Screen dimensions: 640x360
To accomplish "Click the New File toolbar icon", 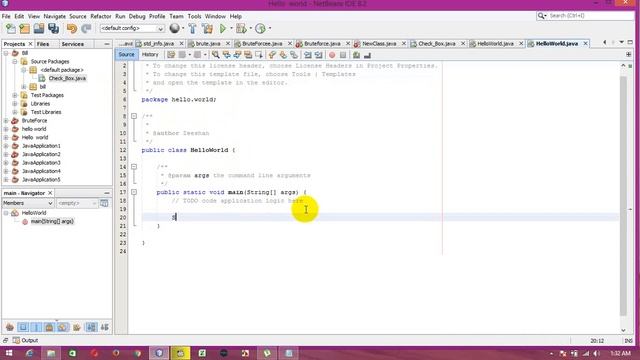I will tap(11, 29).
